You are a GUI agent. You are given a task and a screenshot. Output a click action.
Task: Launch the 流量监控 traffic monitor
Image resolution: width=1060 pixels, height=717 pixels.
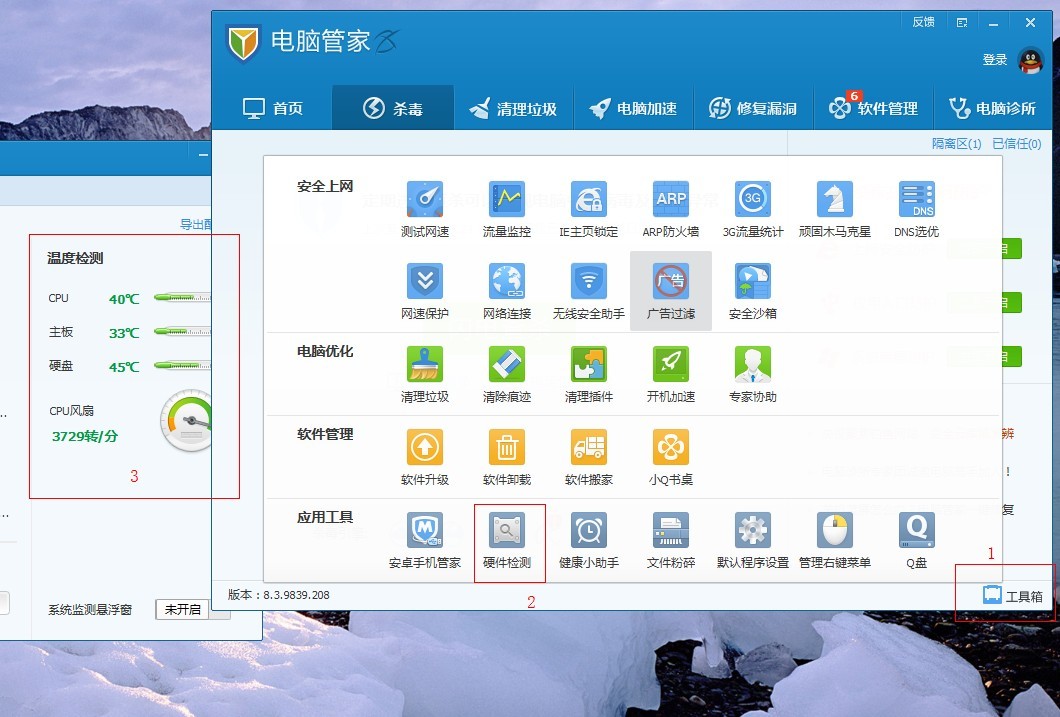pyautogui.click(x=507, y=209)
